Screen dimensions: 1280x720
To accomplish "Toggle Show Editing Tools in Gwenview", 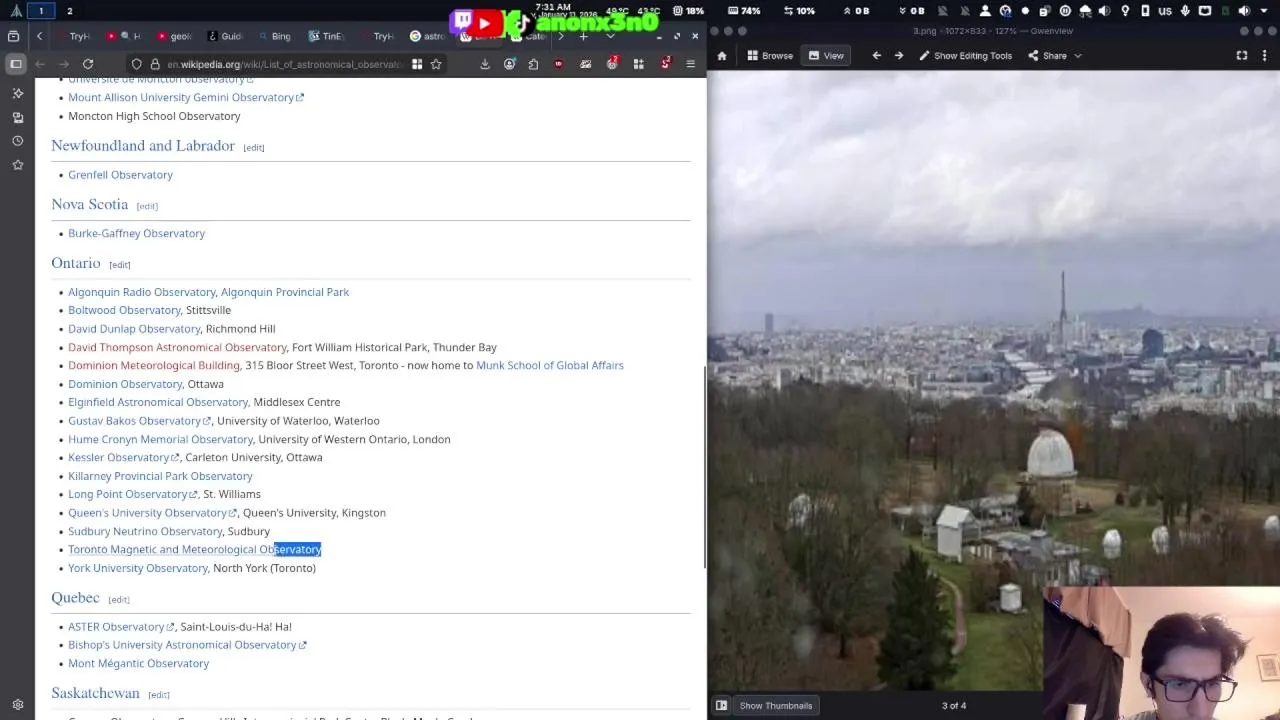I will point(965,56).
